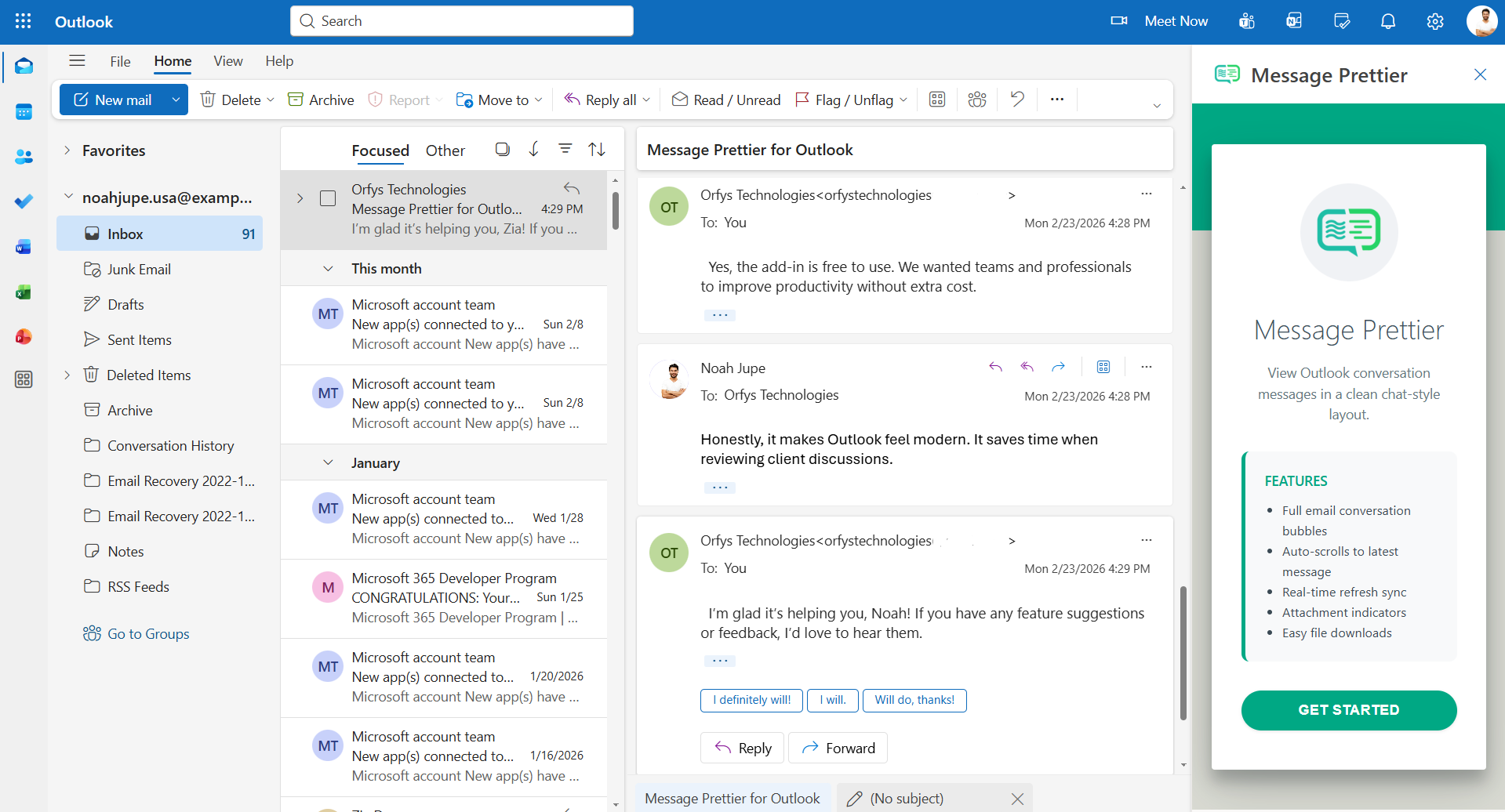1505x812 pixels.
Task: Reply arrow on Noah Jupe's message
Action: coord(996,367)
